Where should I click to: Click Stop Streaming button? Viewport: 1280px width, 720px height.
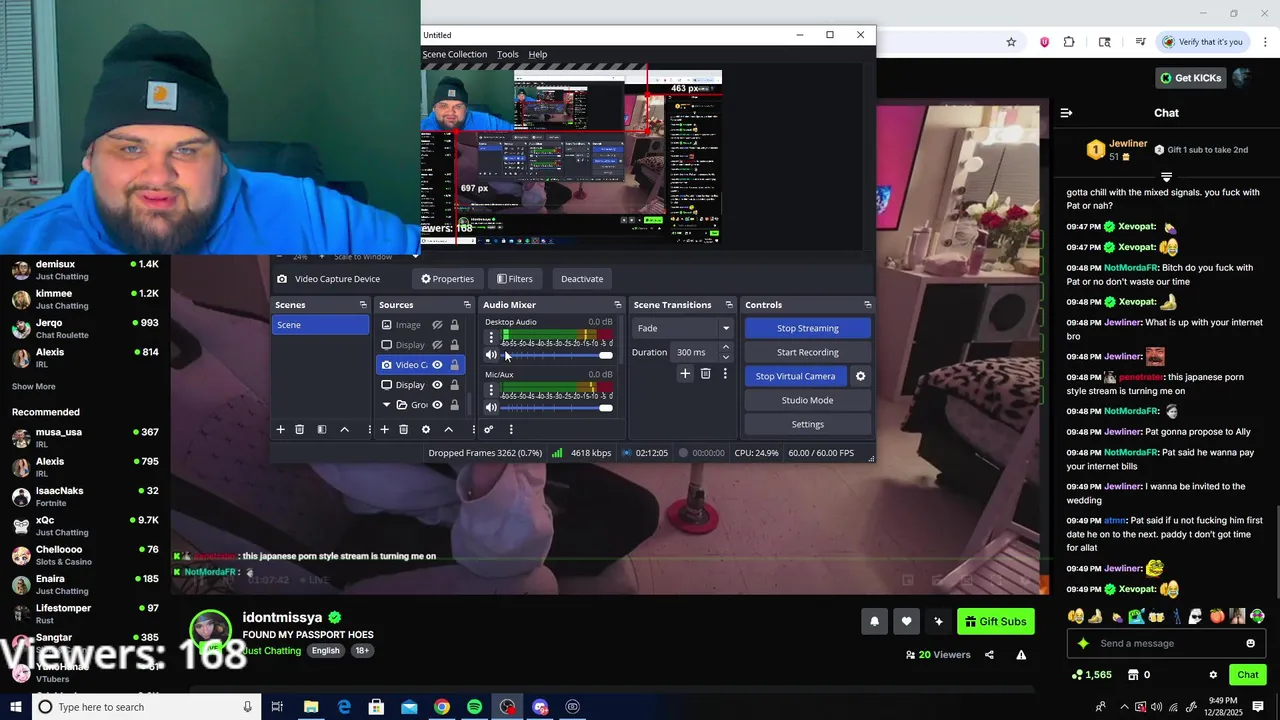pyautogui.click(x=808, y=328)
